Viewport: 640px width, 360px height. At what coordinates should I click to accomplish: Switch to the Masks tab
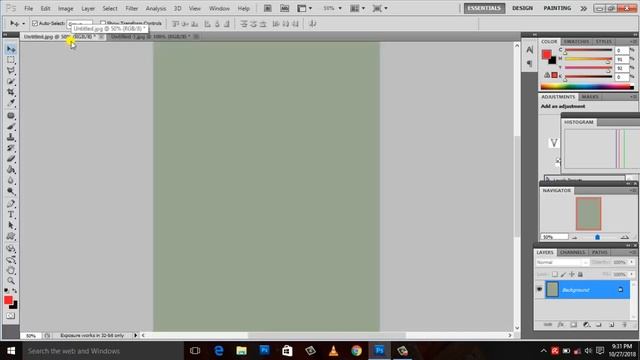[x=590, y=97]
